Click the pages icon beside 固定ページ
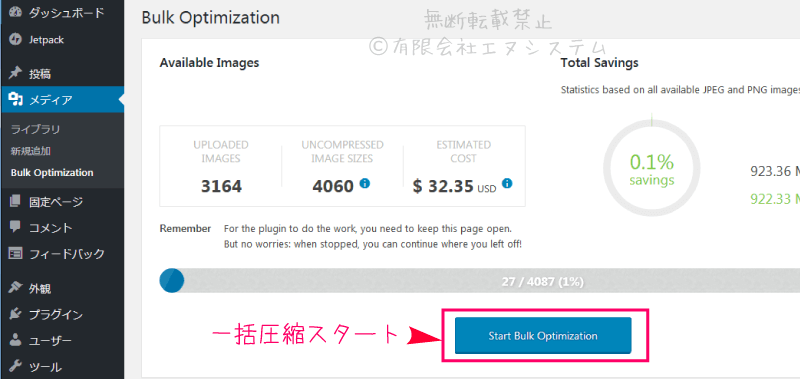 (x=16, y=202)
